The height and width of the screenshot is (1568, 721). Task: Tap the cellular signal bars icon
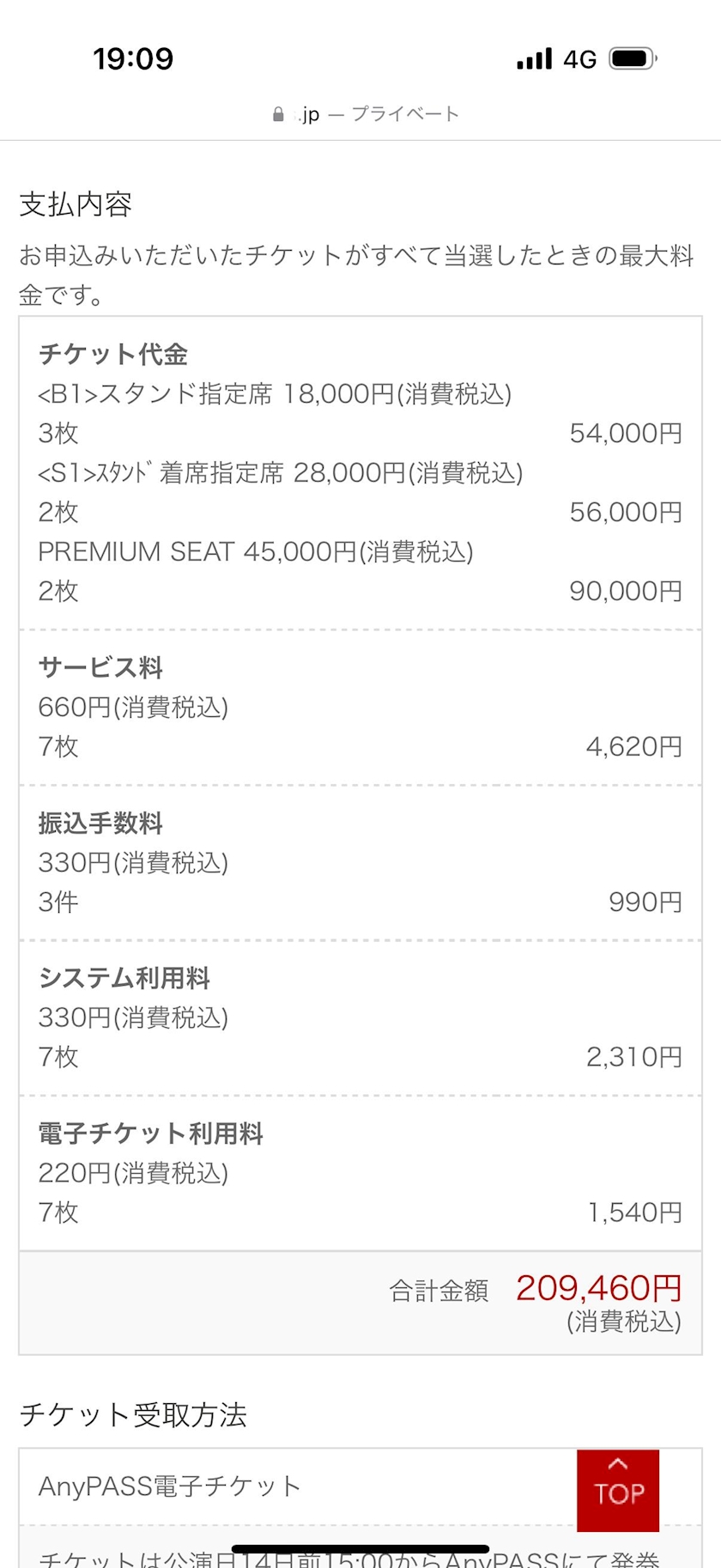(534, 58)
